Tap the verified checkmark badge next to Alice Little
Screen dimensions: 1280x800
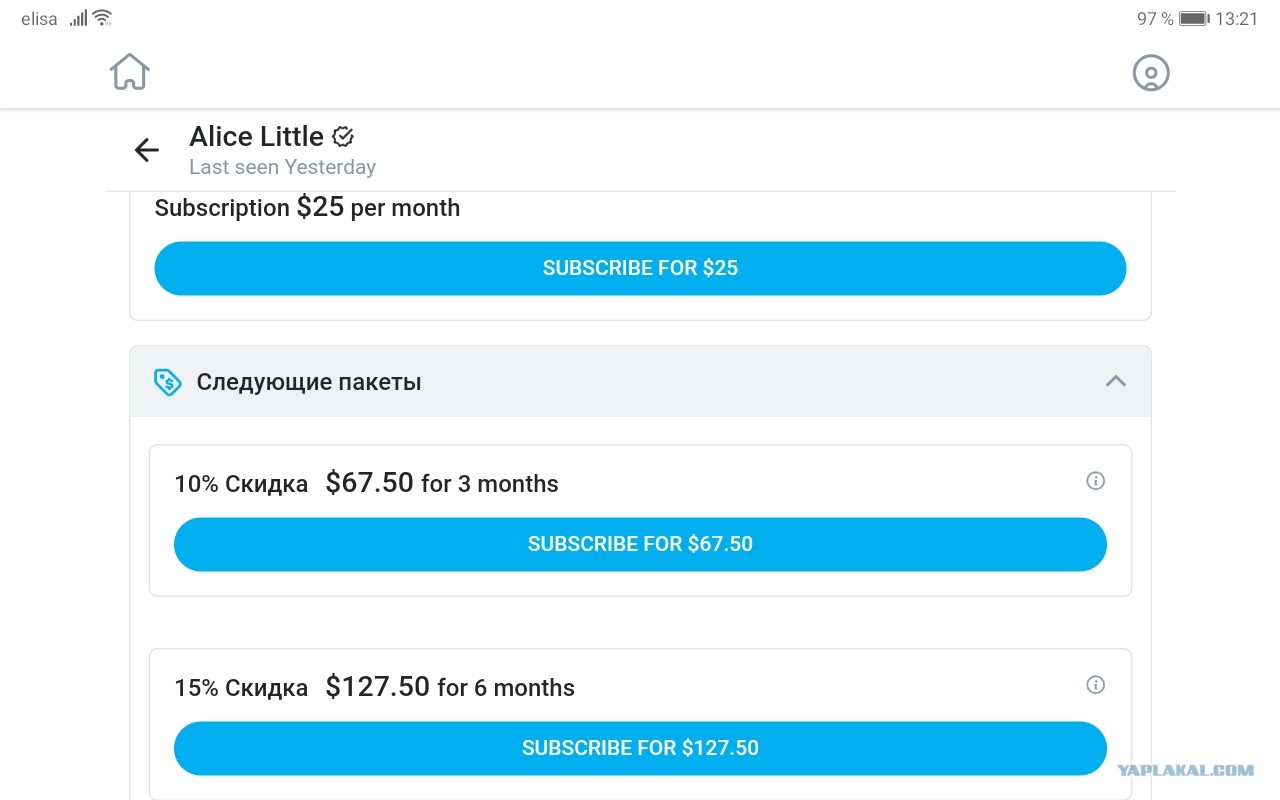click(x=343, y=136)
